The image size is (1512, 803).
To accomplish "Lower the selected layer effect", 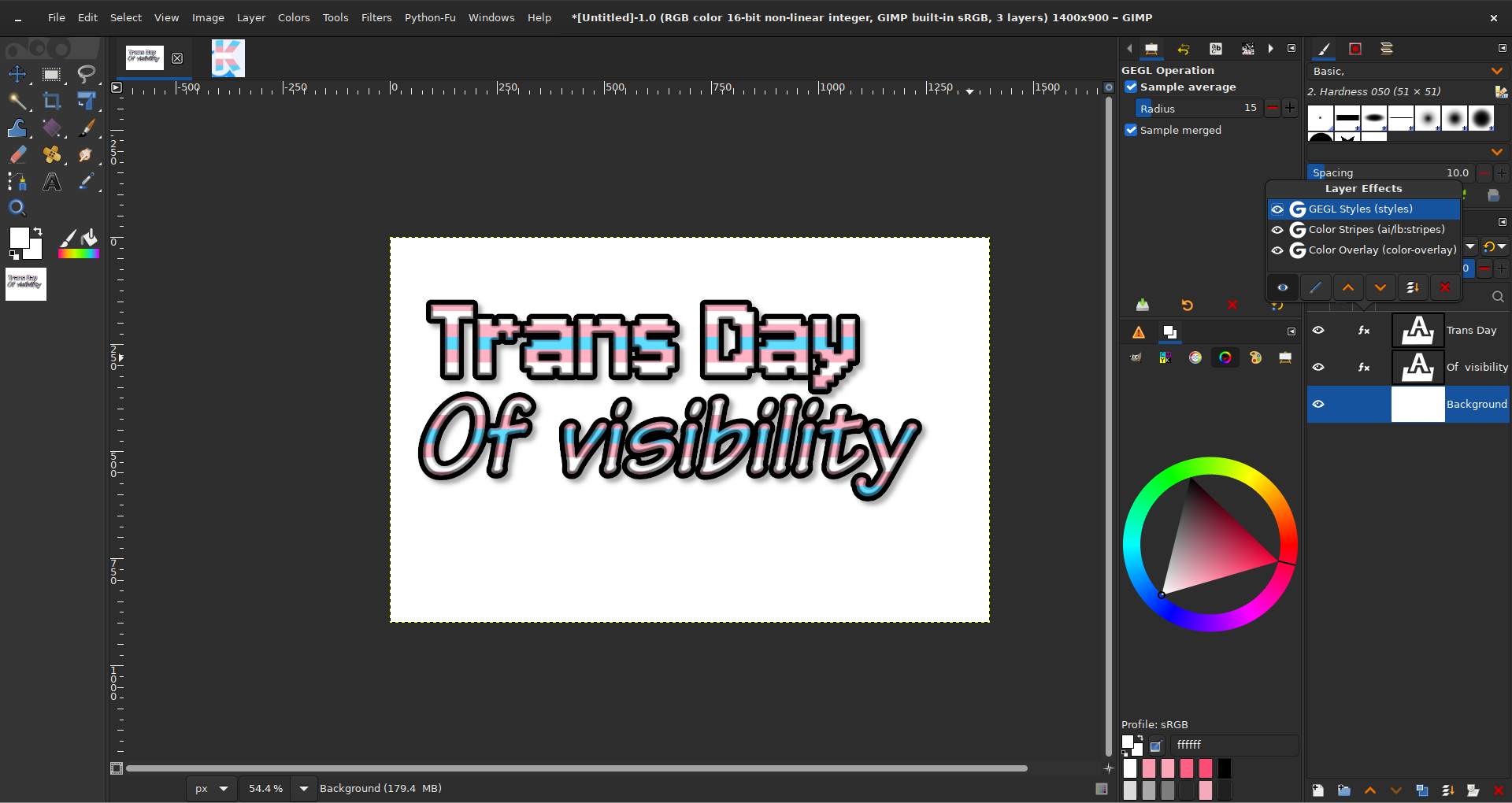I will point(1380,287).
